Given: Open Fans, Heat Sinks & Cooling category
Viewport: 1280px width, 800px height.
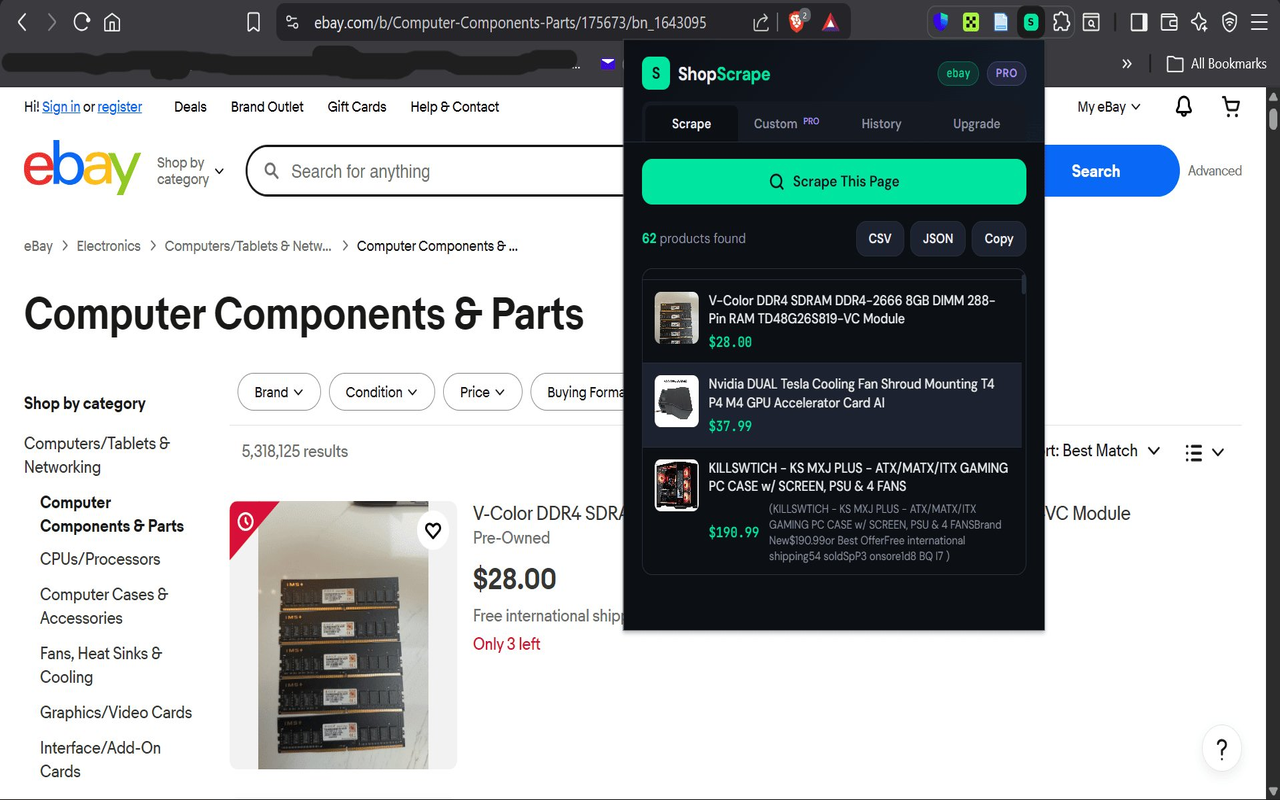Looking at the screenshot, I should [101, 665].
